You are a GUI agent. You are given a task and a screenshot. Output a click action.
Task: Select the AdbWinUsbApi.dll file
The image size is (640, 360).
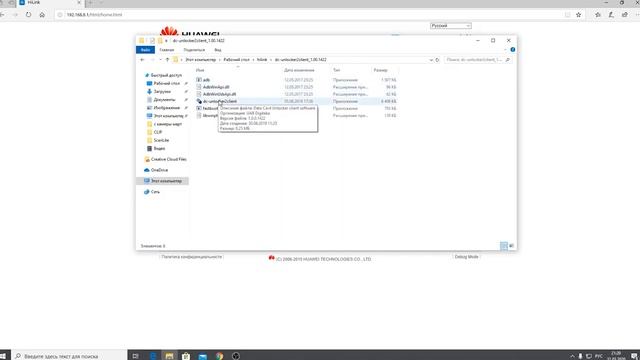[x=219, y=94]
